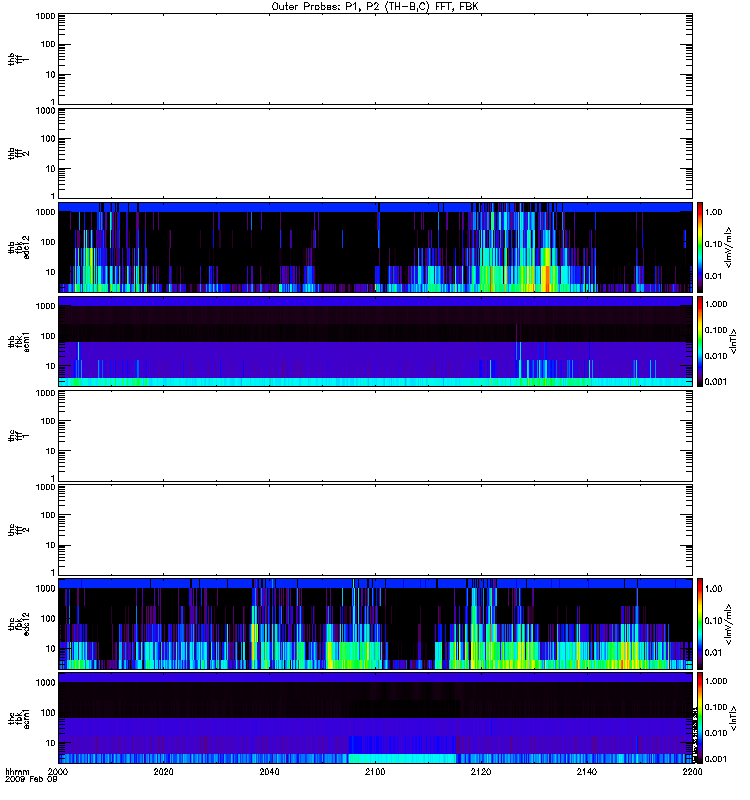Click the '2100' time tick label
Image resolution: width=750 pixels, height=800 pixels.
(375, 772)
